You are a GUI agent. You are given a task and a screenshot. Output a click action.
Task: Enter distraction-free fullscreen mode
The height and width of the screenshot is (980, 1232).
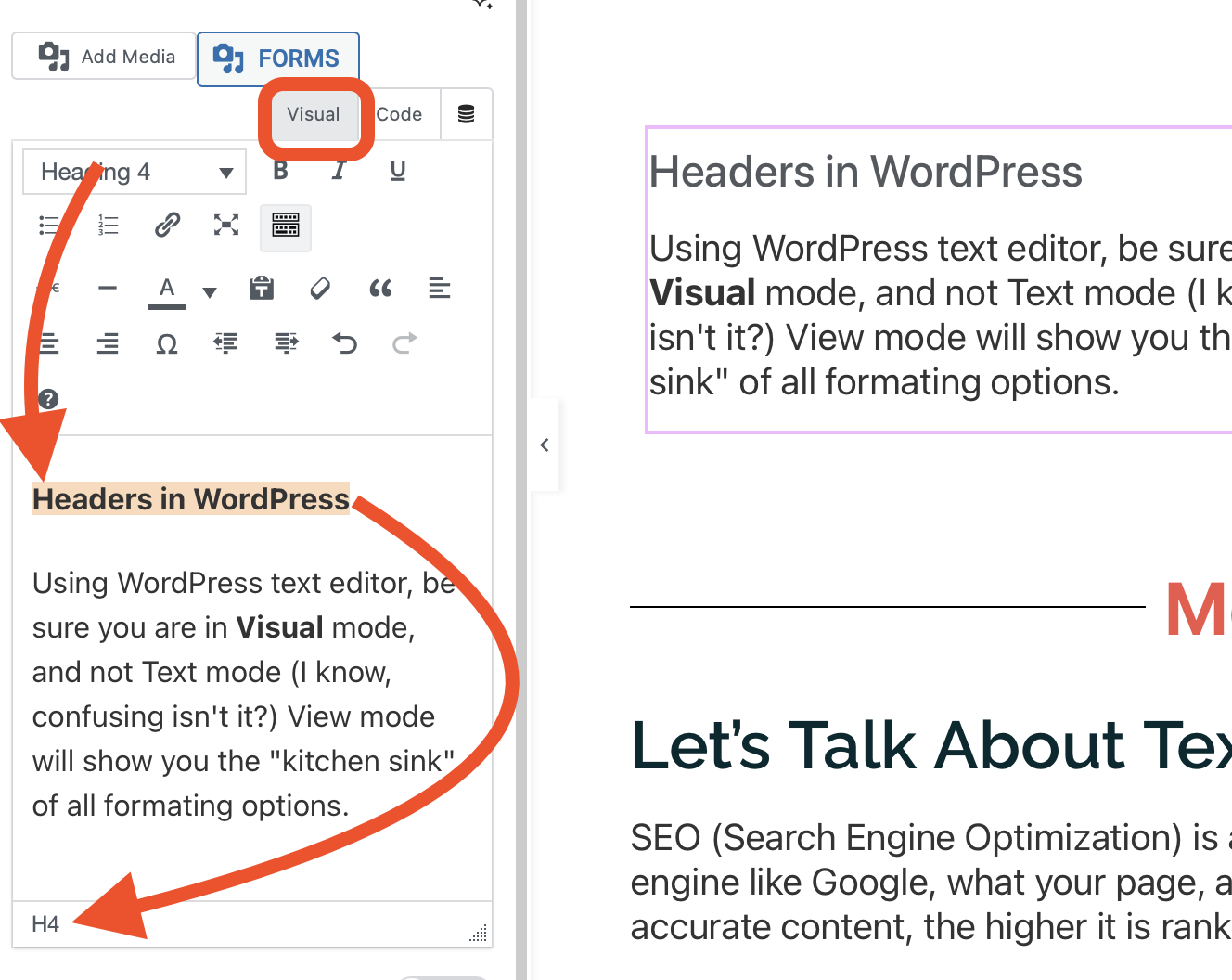click(x=226, y=226)
